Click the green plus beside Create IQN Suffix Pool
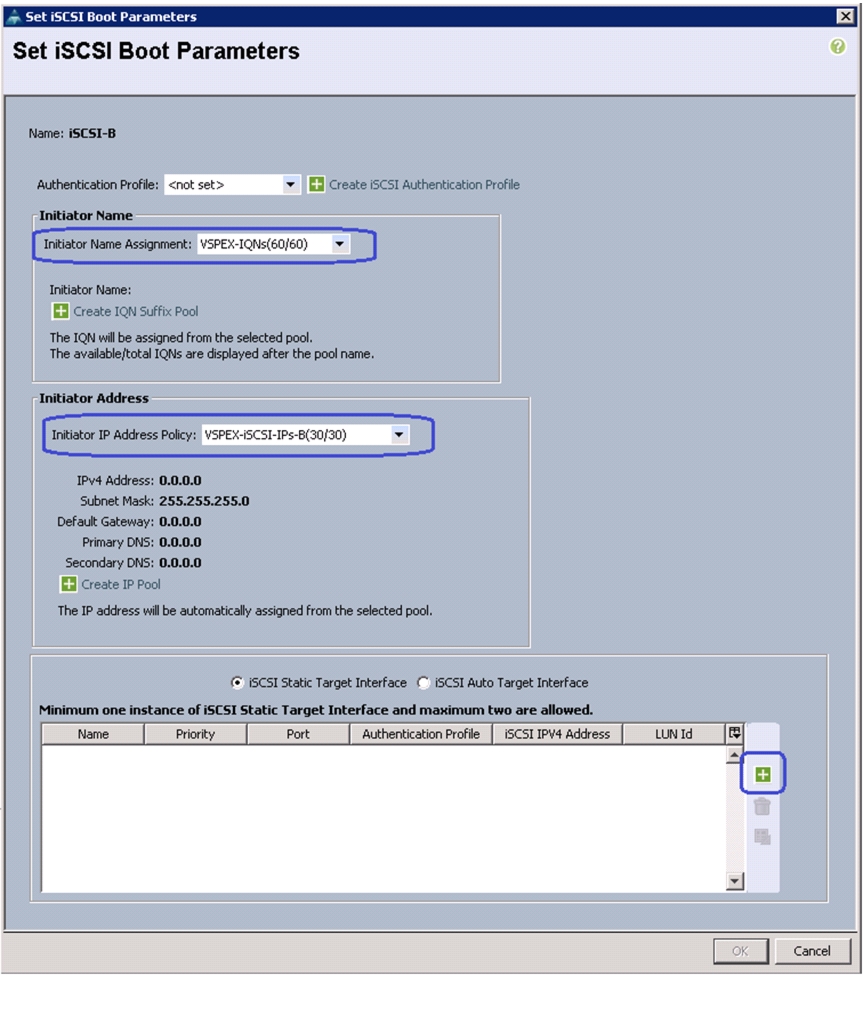 pos(60,311)
